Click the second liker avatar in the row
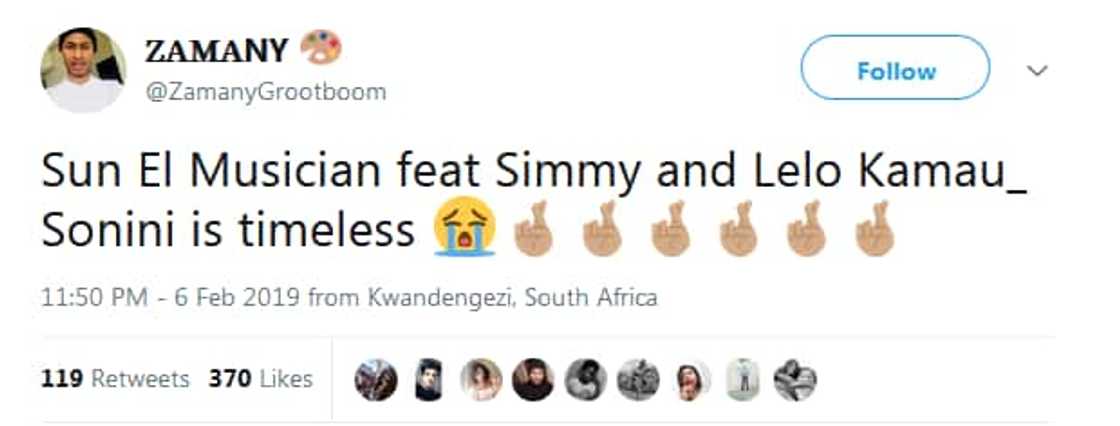Screen dimensions: 1120x426 tap(428, 380)
